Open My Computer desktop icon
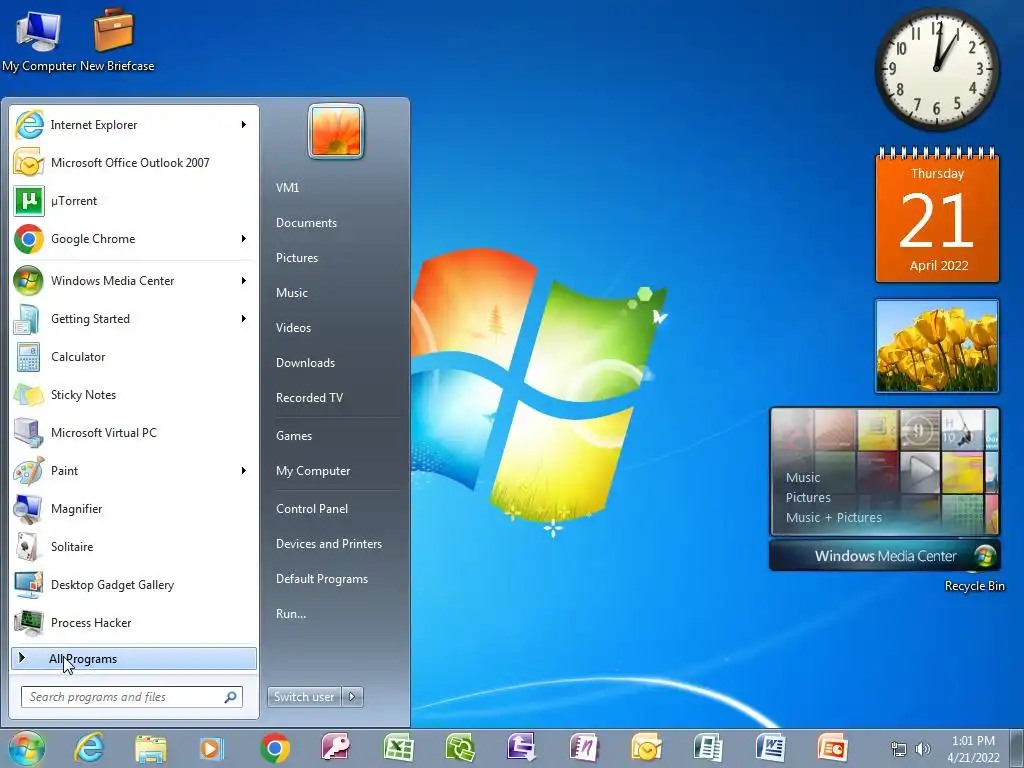The image size is (1024, 768). coord(39,40)
